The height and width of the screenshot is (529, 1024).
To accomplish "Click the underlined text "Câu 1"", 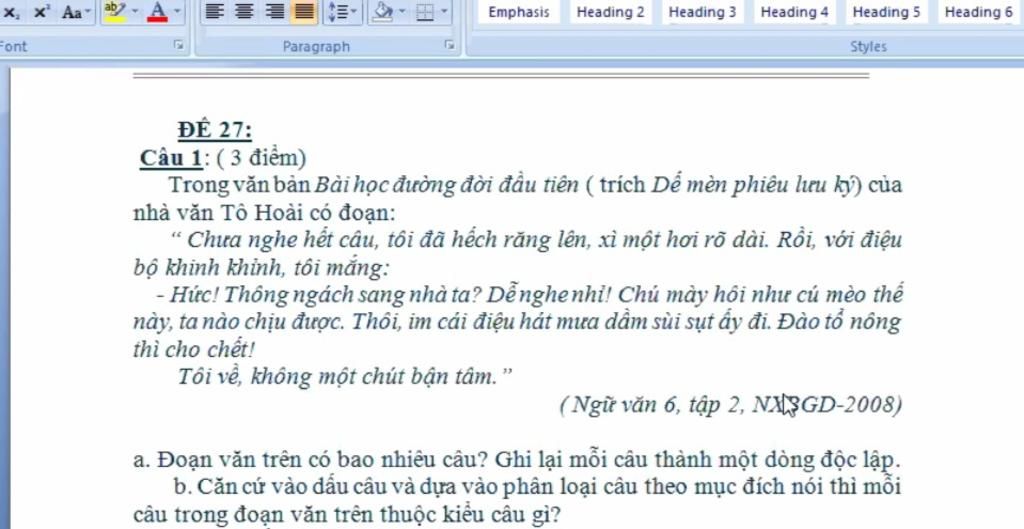I will (171, 157).
